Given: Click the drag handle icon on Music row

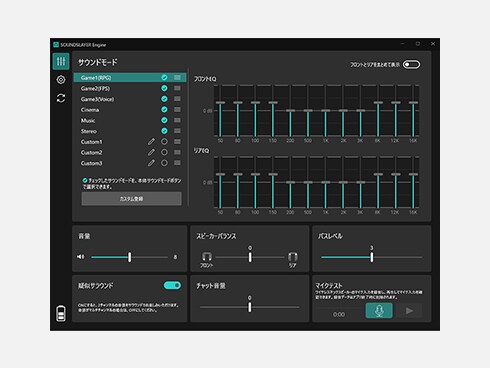Looking at the screenshot, I should click(177, 120).
